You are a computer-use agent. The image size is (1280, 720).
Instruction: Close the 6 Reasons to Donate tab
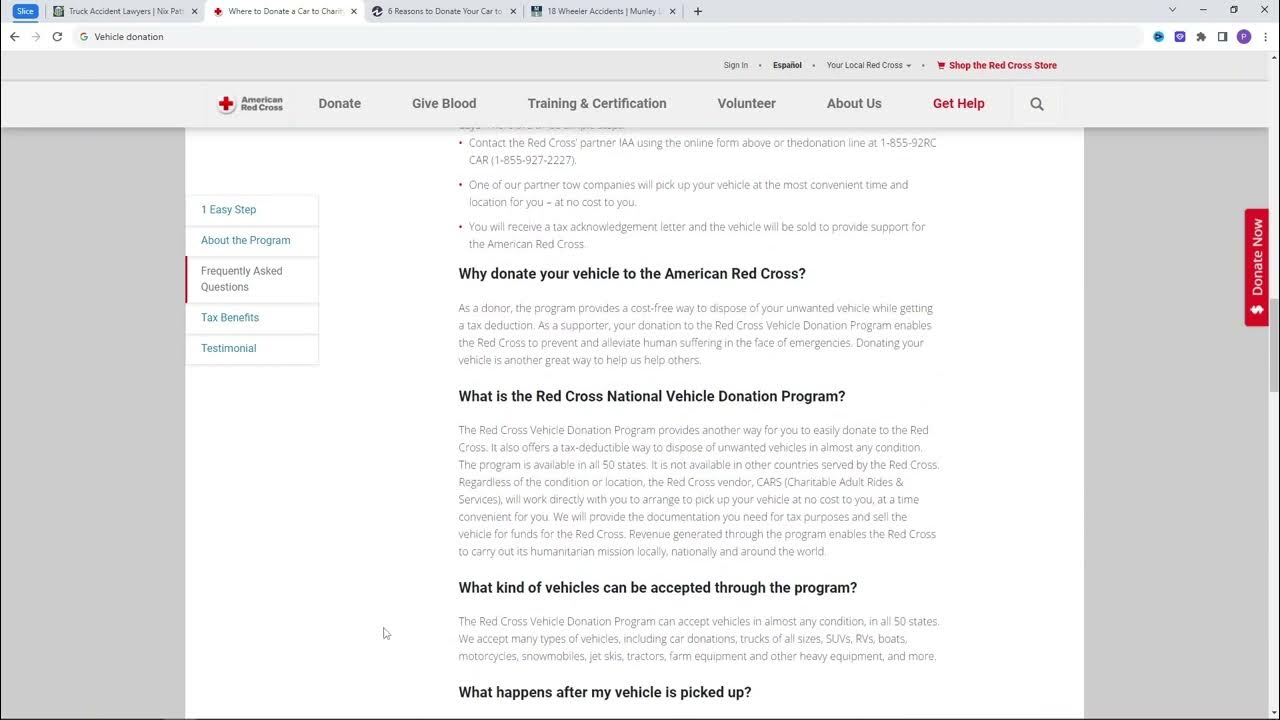point(512,12)
